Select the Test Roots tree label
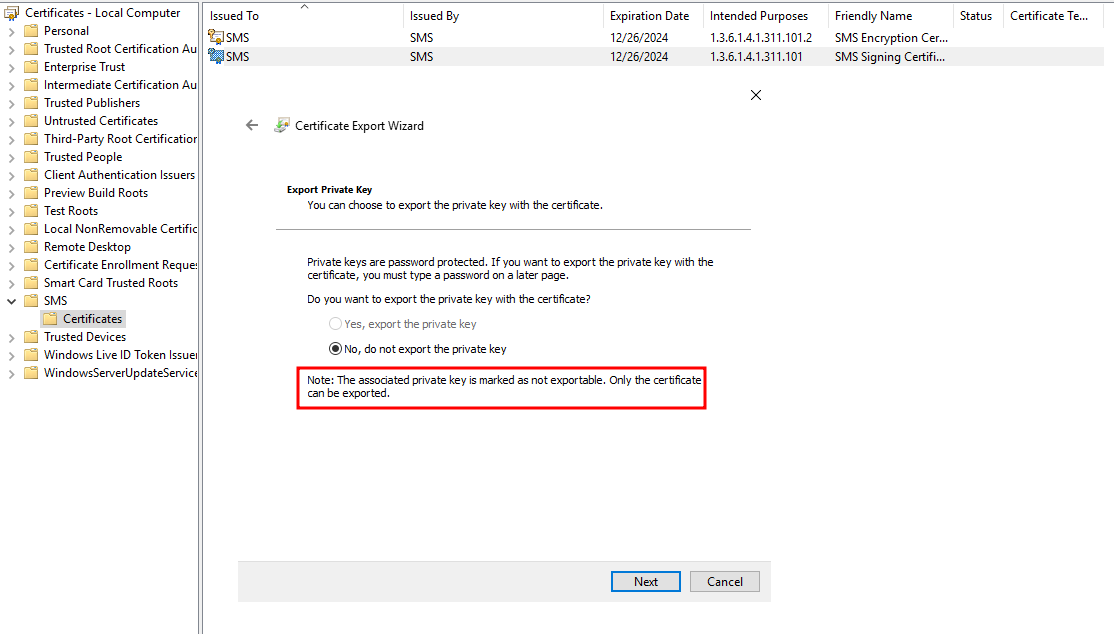The height and width of the screenshot is (634, 1114). pos(71,211)
